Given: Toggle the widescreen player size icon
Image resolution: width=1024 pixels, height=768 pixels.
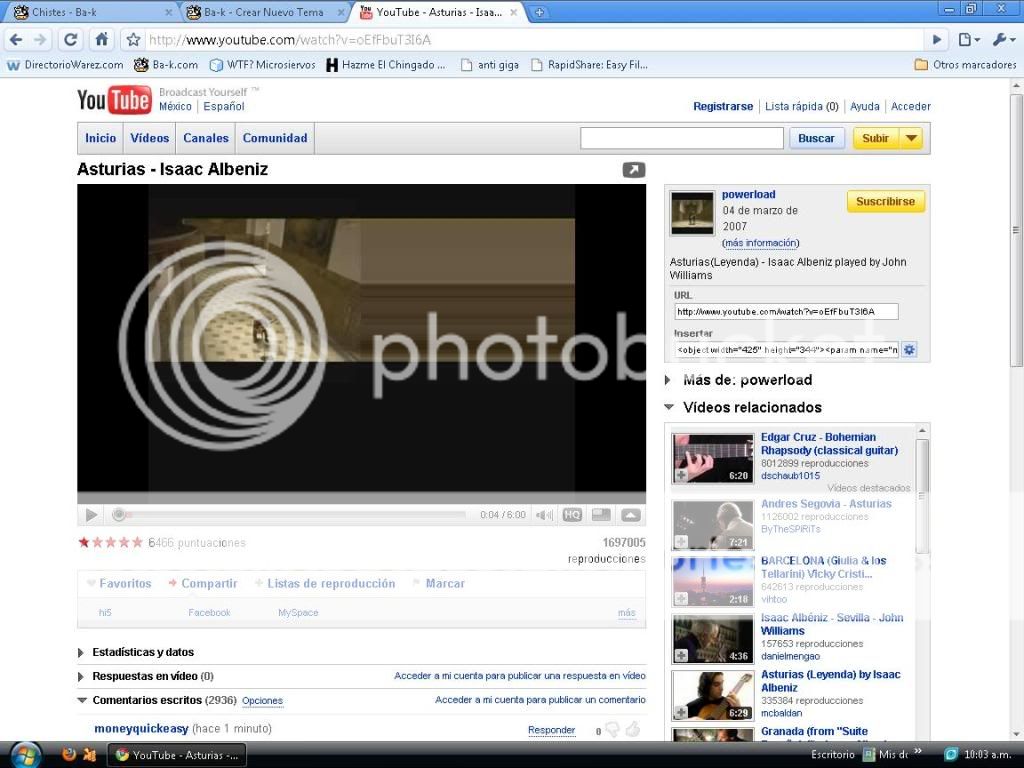Looking at the screenshot, I should tap(601, 515).
